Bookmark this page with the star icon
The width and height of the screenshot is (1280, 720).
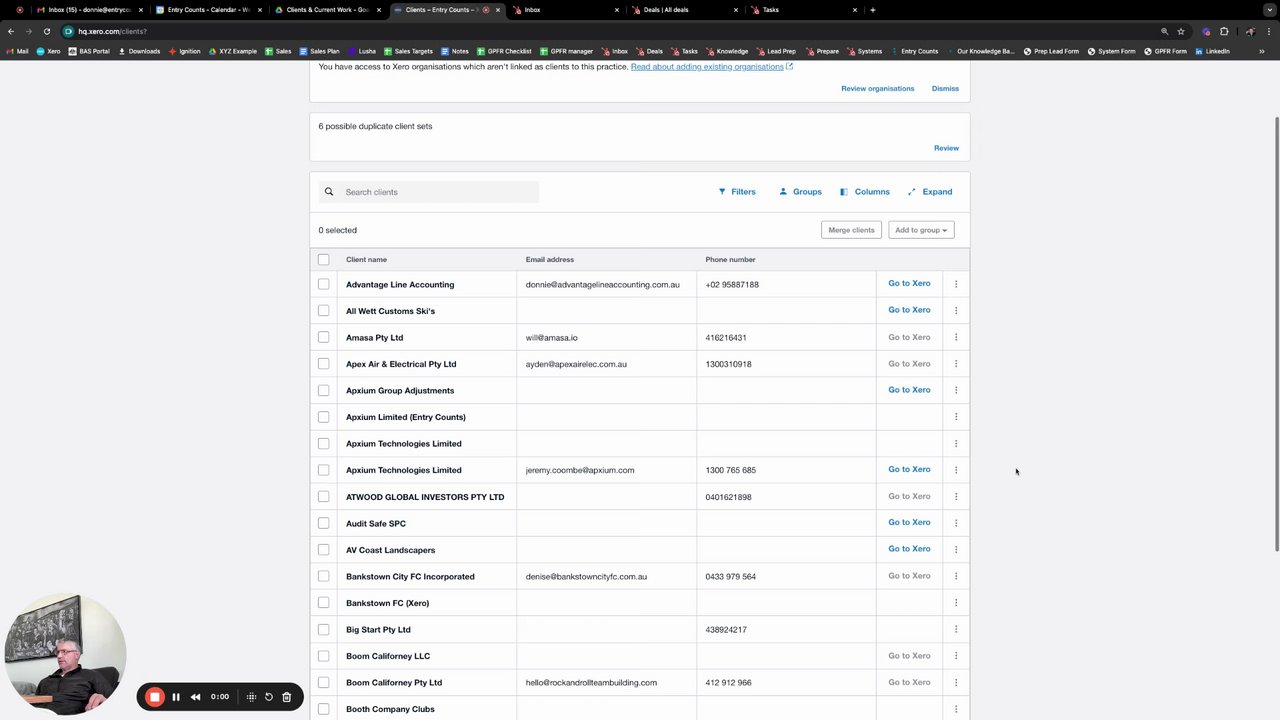click(x=1181, y=31)
